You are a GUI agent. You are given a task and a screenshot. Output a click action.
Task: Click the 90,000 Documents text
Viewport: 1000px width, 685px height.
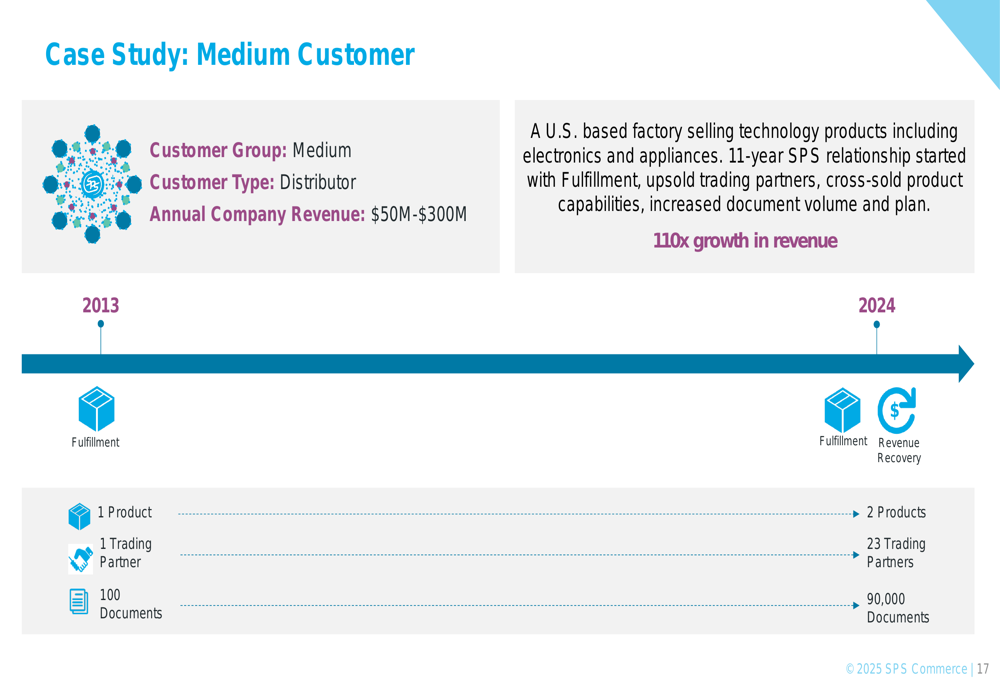[898, 608]
